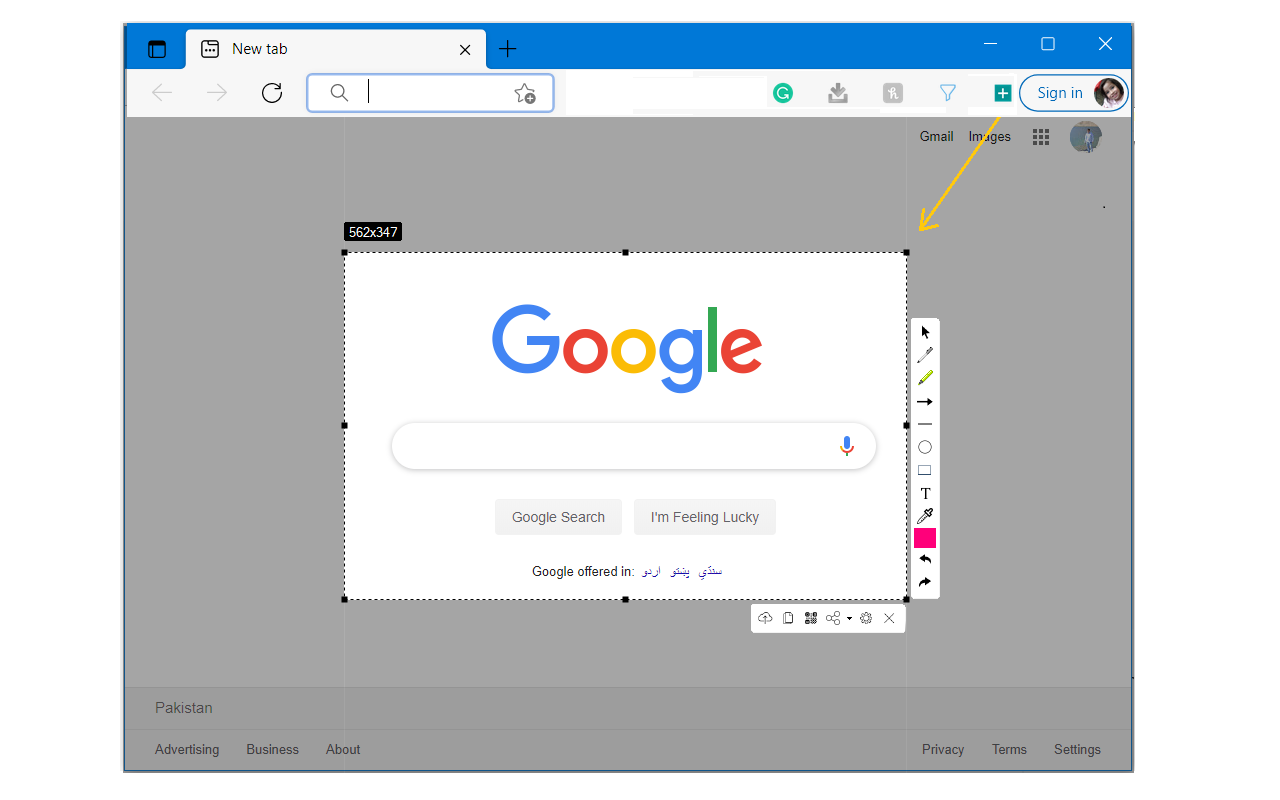Redo the annotation

[x=925, y=582]
